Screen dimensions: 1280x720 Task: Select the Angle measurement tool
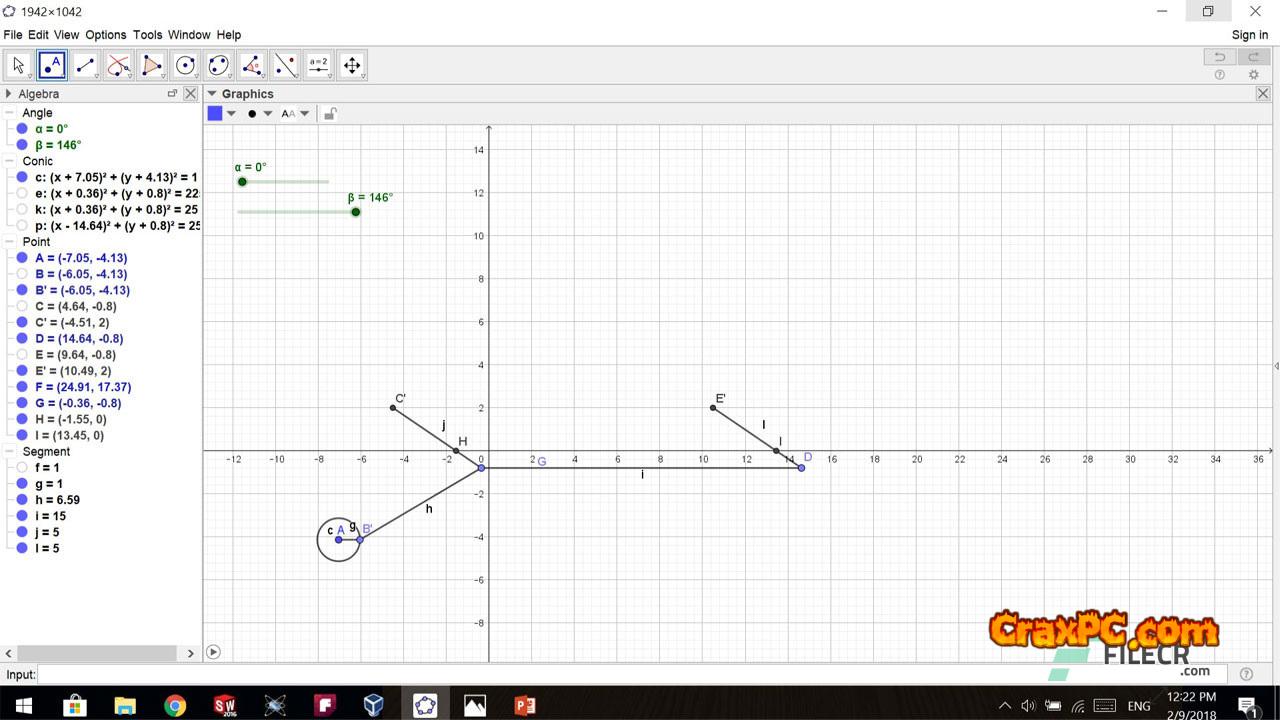pyautogui.click(x=252, y=66)
